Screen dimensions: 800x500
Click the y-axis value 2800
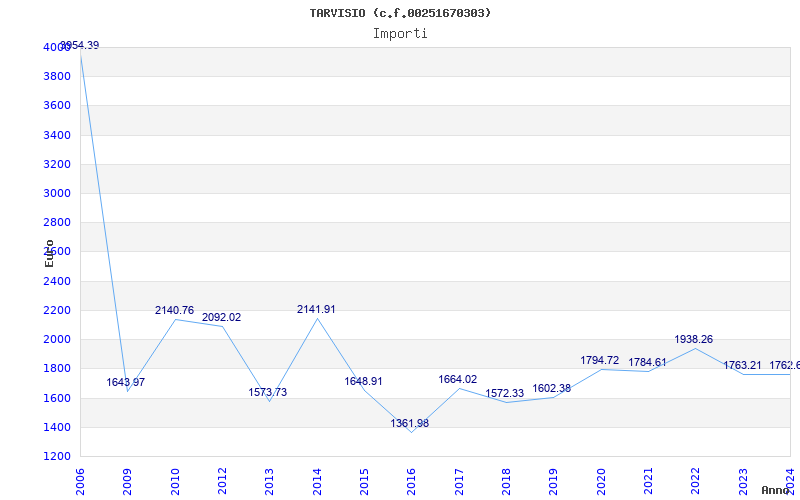pyautogui.click(x=57, y=222)
